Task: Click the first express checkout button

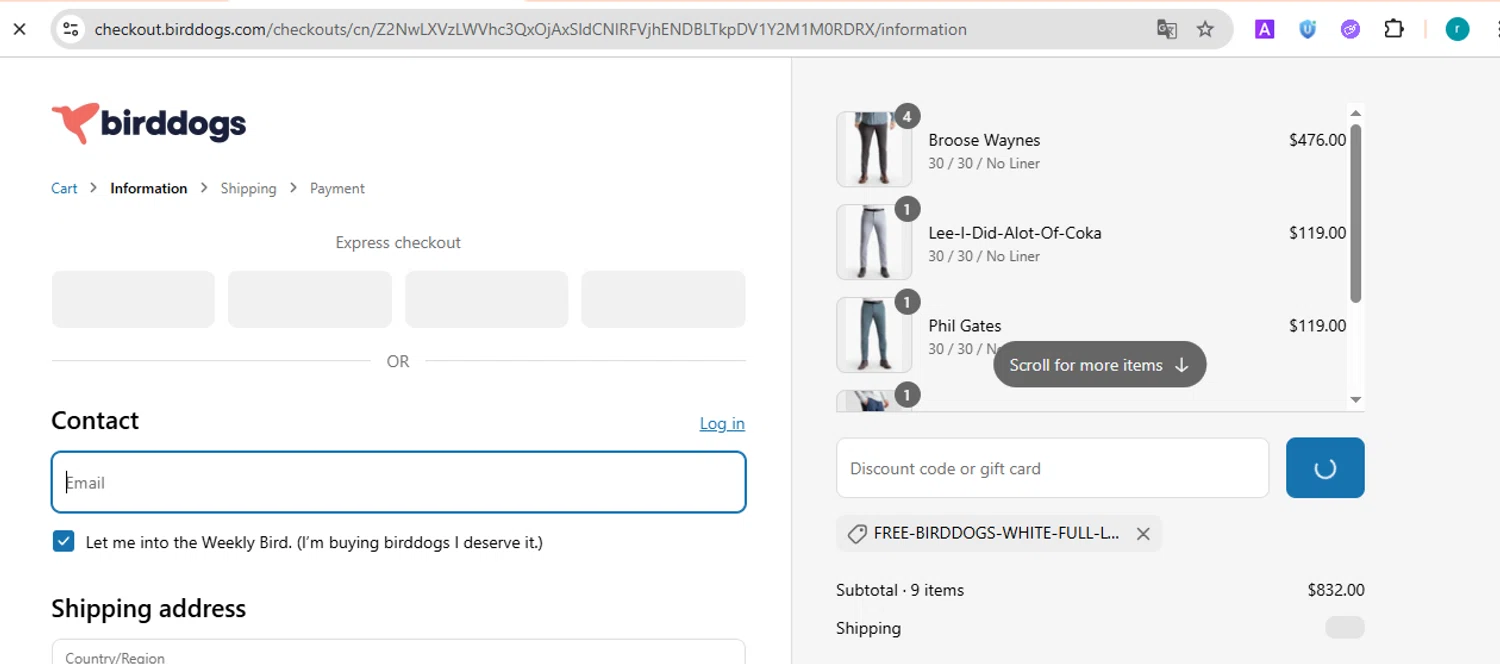Action: pos(133,299)
